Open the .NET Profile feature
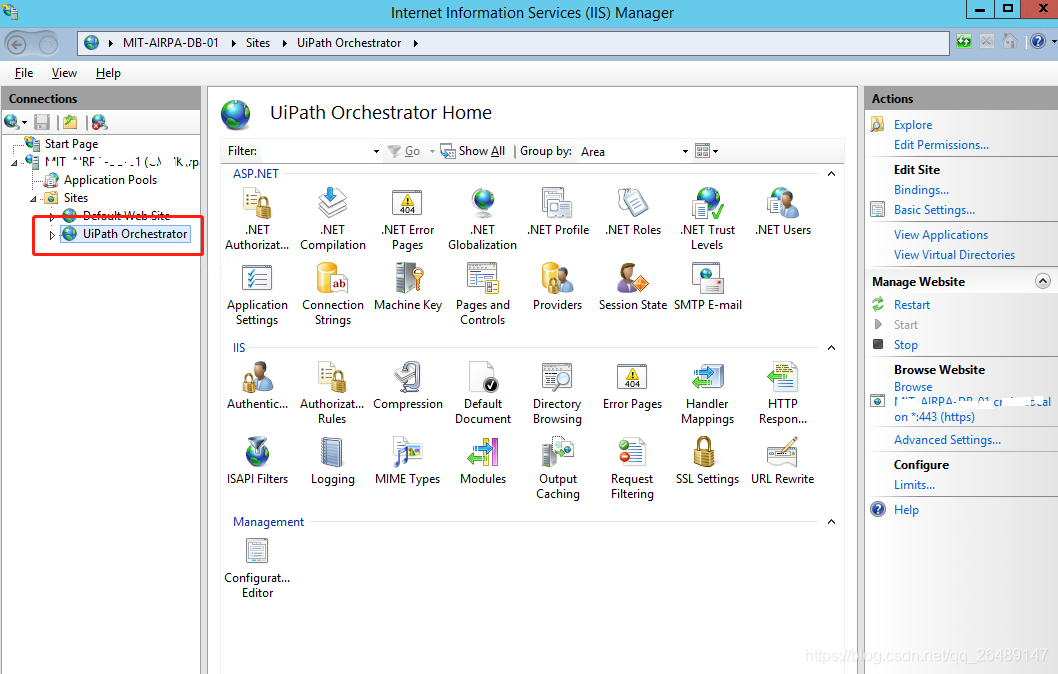1058x674 pixels. pyautogui.click(x=558, y=213)
